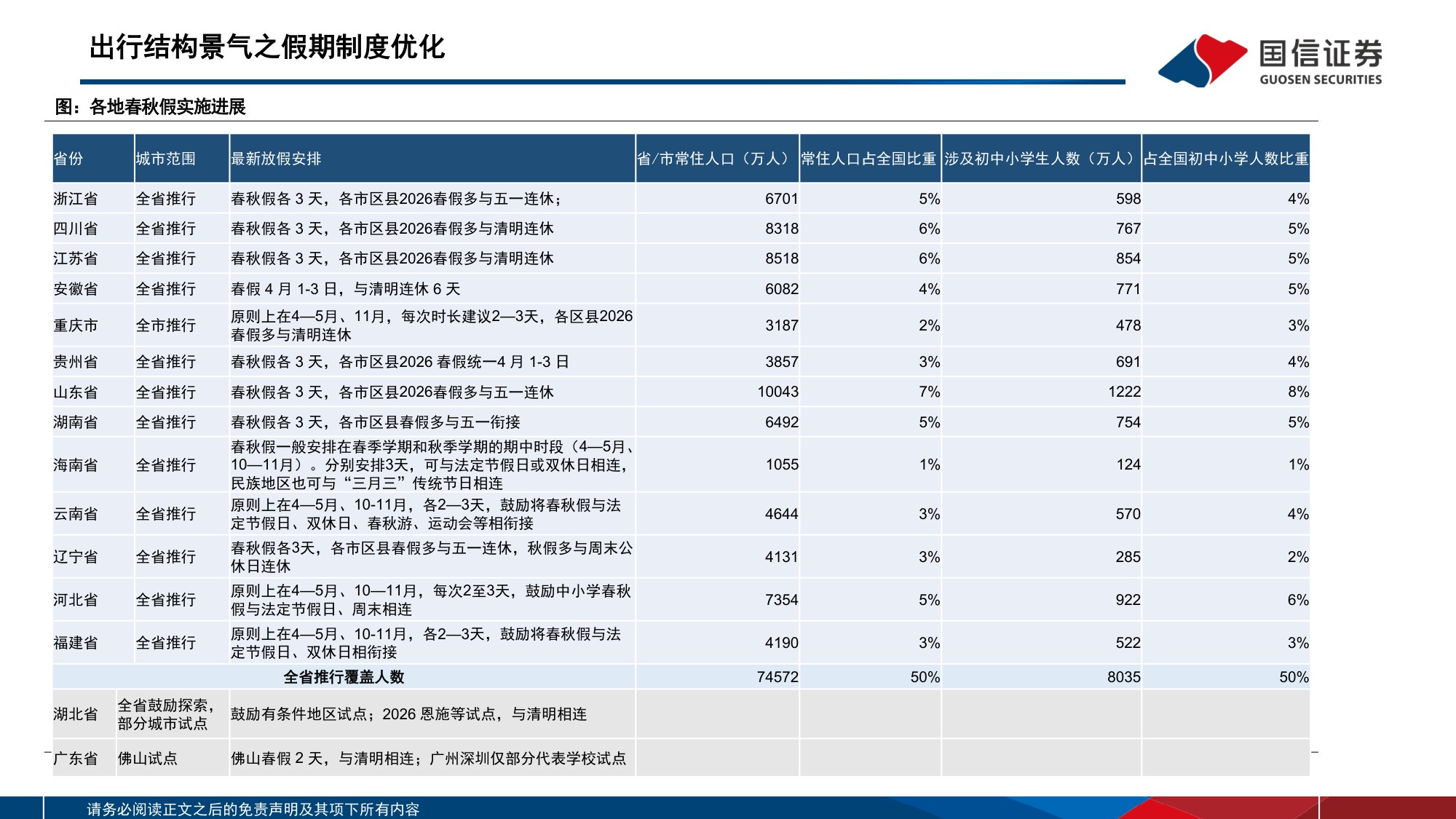Click the 海南省 population value 1055

783,464
